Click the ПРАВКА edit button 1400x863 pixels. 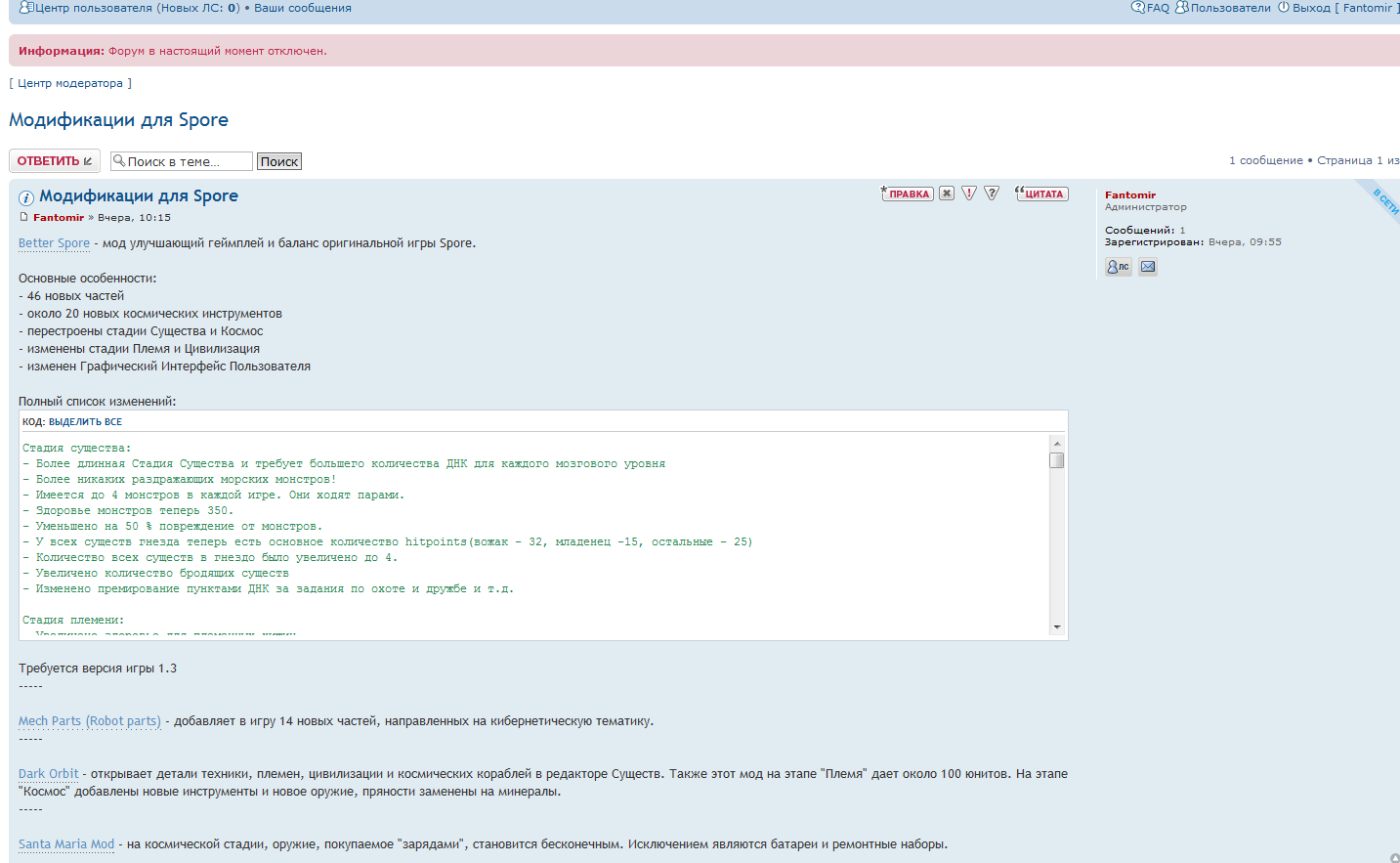(908, 194)
